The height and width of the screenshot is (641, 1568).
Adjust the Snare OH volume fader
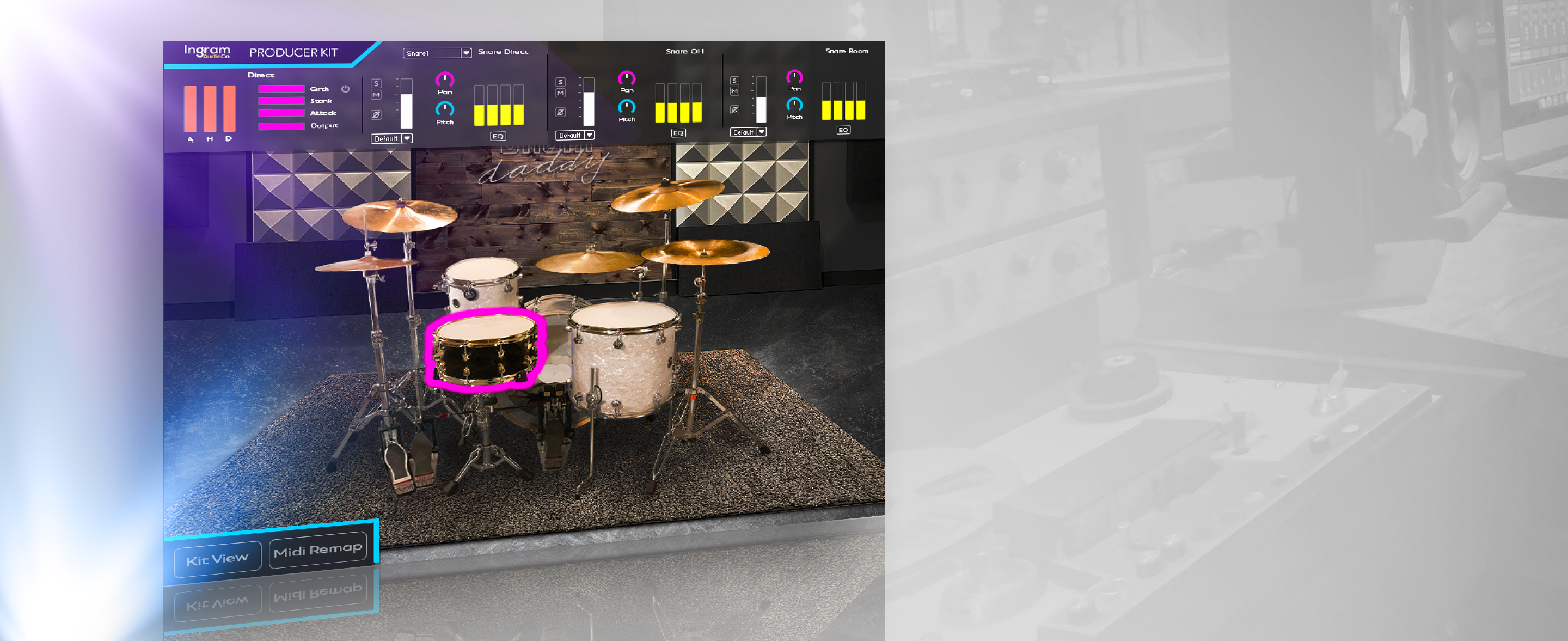click(589, 102)
